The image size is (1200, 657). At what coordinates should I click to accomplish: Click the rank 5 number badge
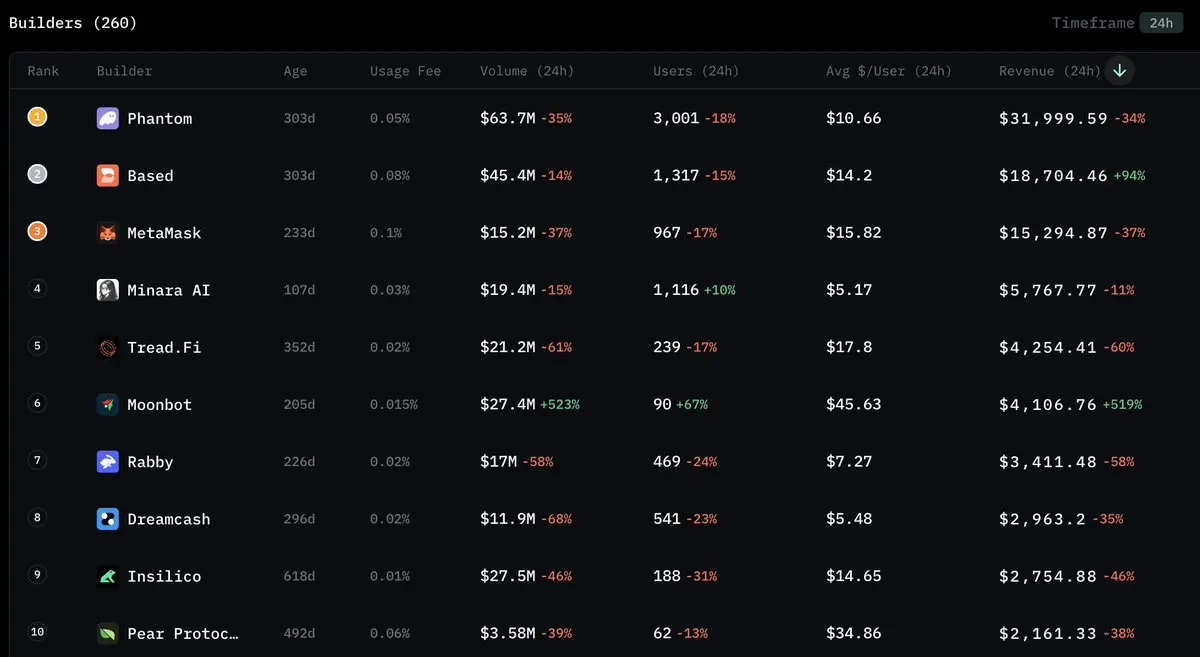[37, 346]
